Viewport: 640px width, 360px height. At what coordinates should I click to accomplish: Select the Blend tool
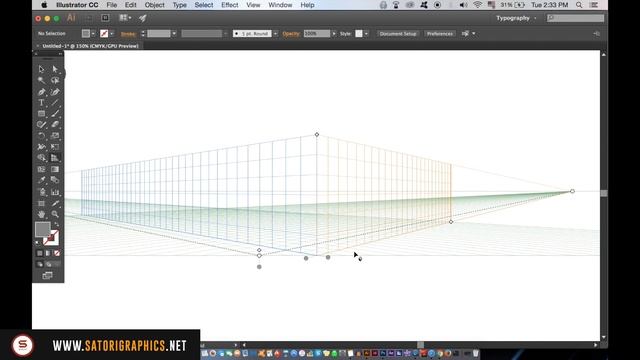point(55,180)
